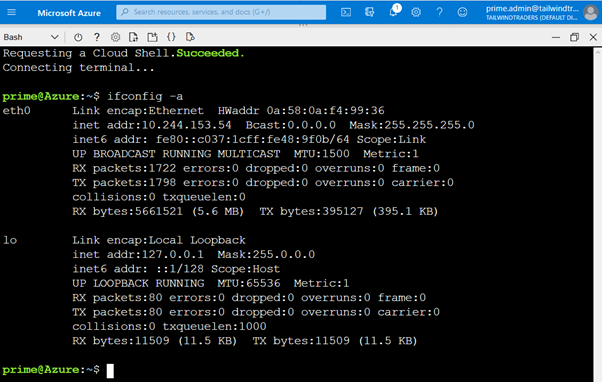Close the Cloud Shell pane
This screenshot has height=382, width=602.
pyautogui.click(x=593, y=37)
